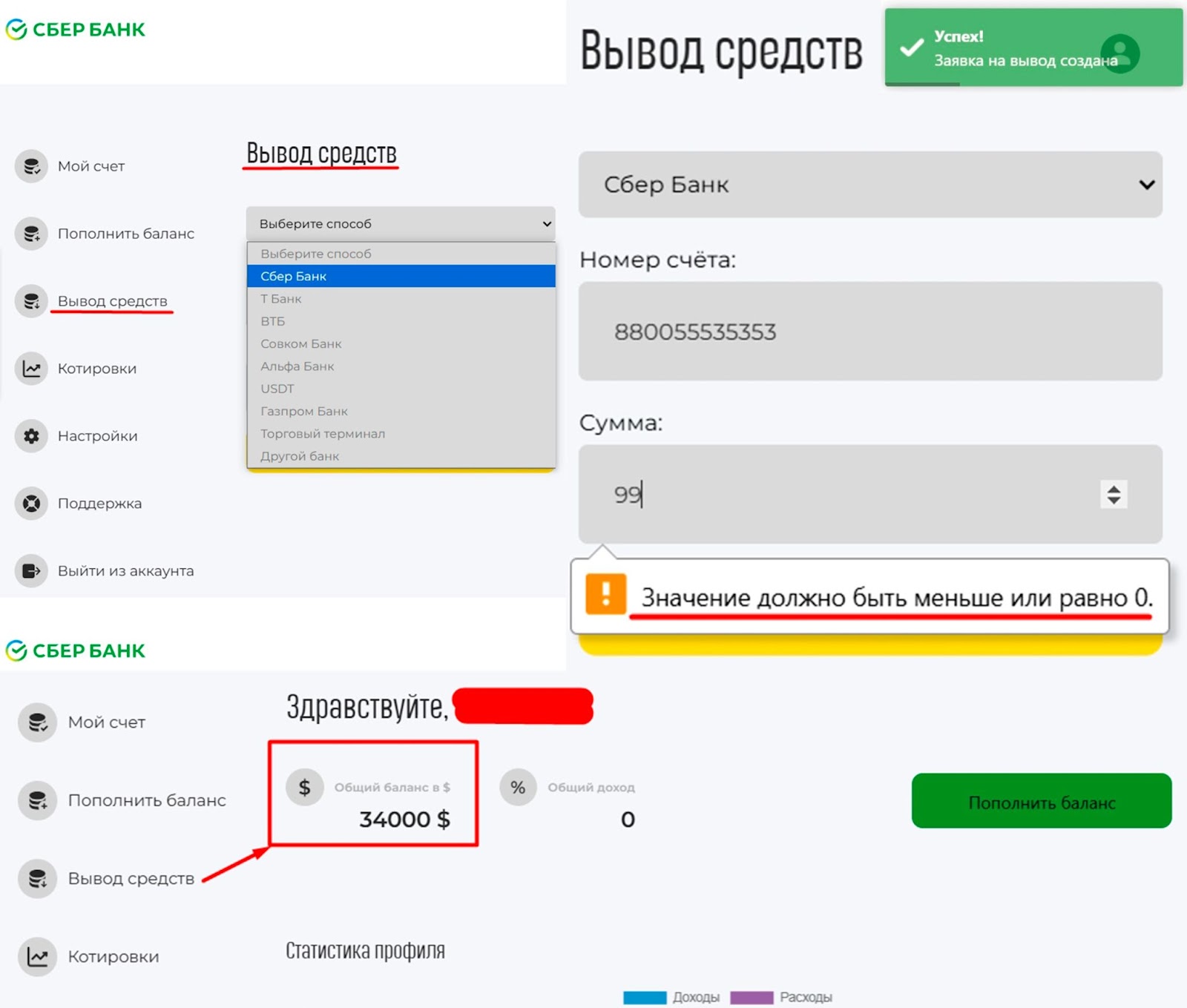Click the logout icon beside 'Выйти из аккаунта'

point(31,571)
